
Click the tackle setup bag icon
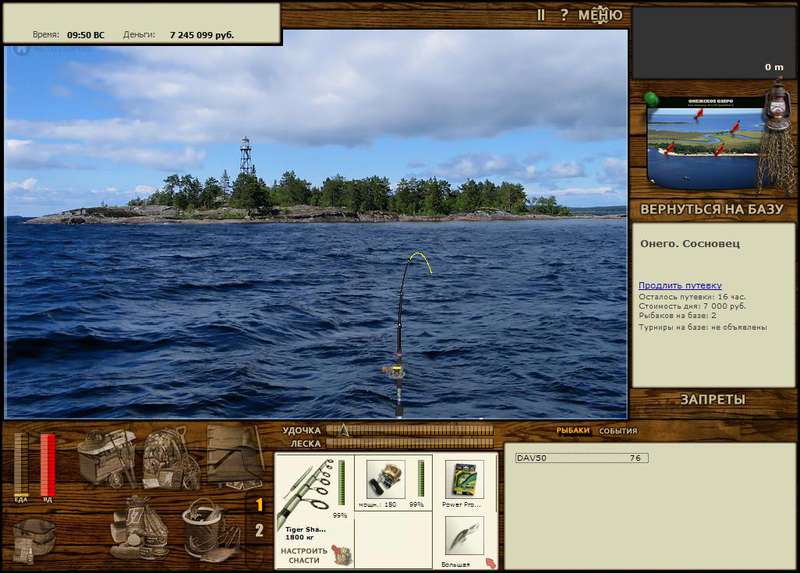coord(342,555)
